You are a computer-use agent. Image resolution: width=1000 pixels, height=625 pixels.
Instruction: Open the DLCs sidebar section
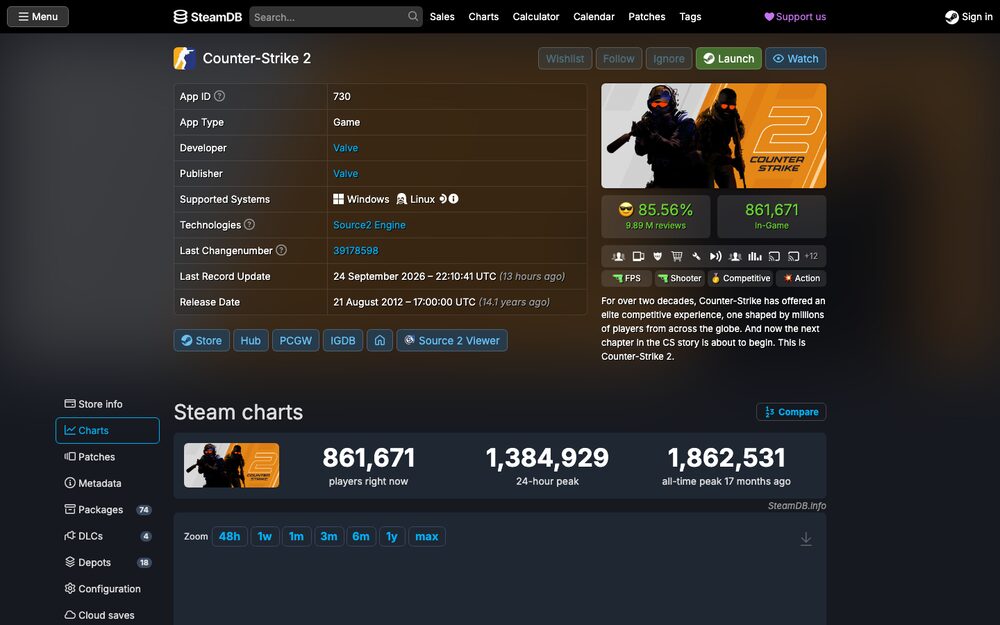point(107,536)
